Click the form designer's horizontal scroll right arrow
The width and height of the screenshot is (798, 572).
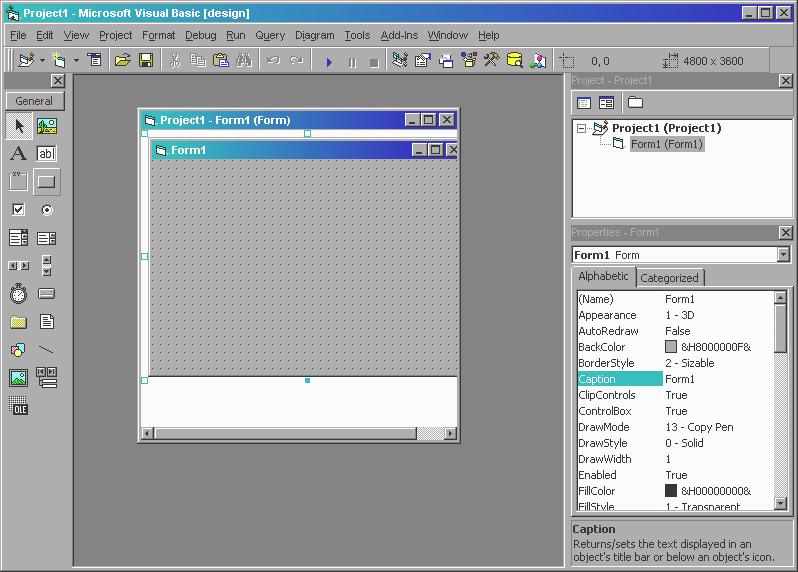(x=450, y=434)
